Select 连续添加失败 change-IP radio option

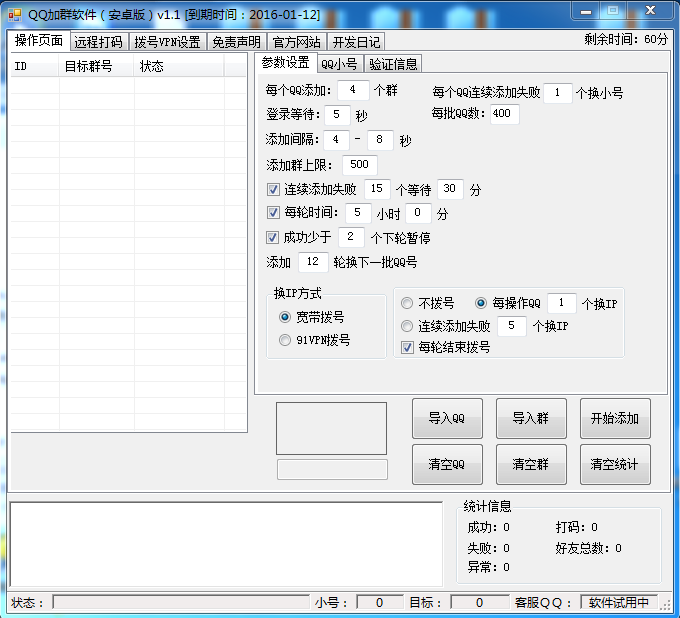407,326
